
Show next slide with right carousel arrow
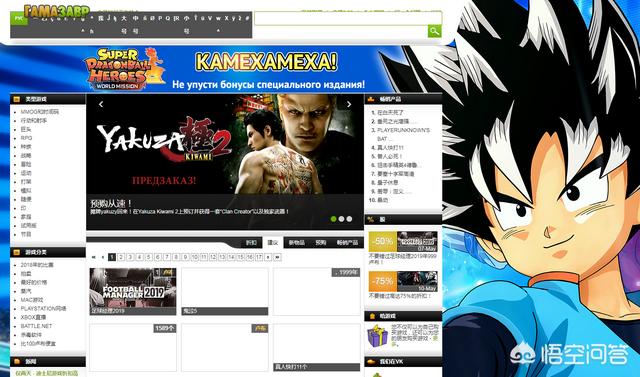[349, 104]
